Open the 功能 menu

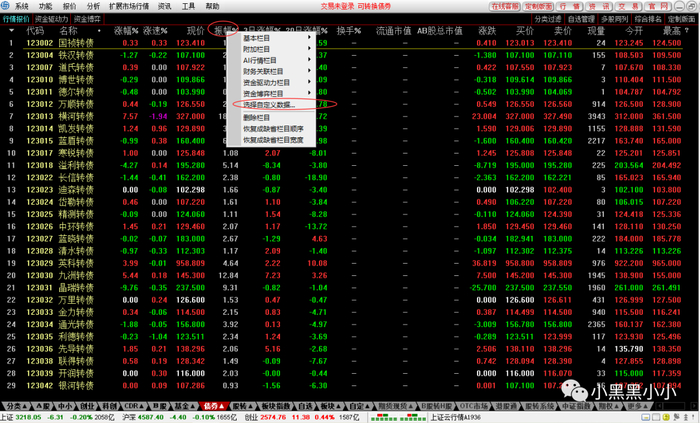coord(45,6)
